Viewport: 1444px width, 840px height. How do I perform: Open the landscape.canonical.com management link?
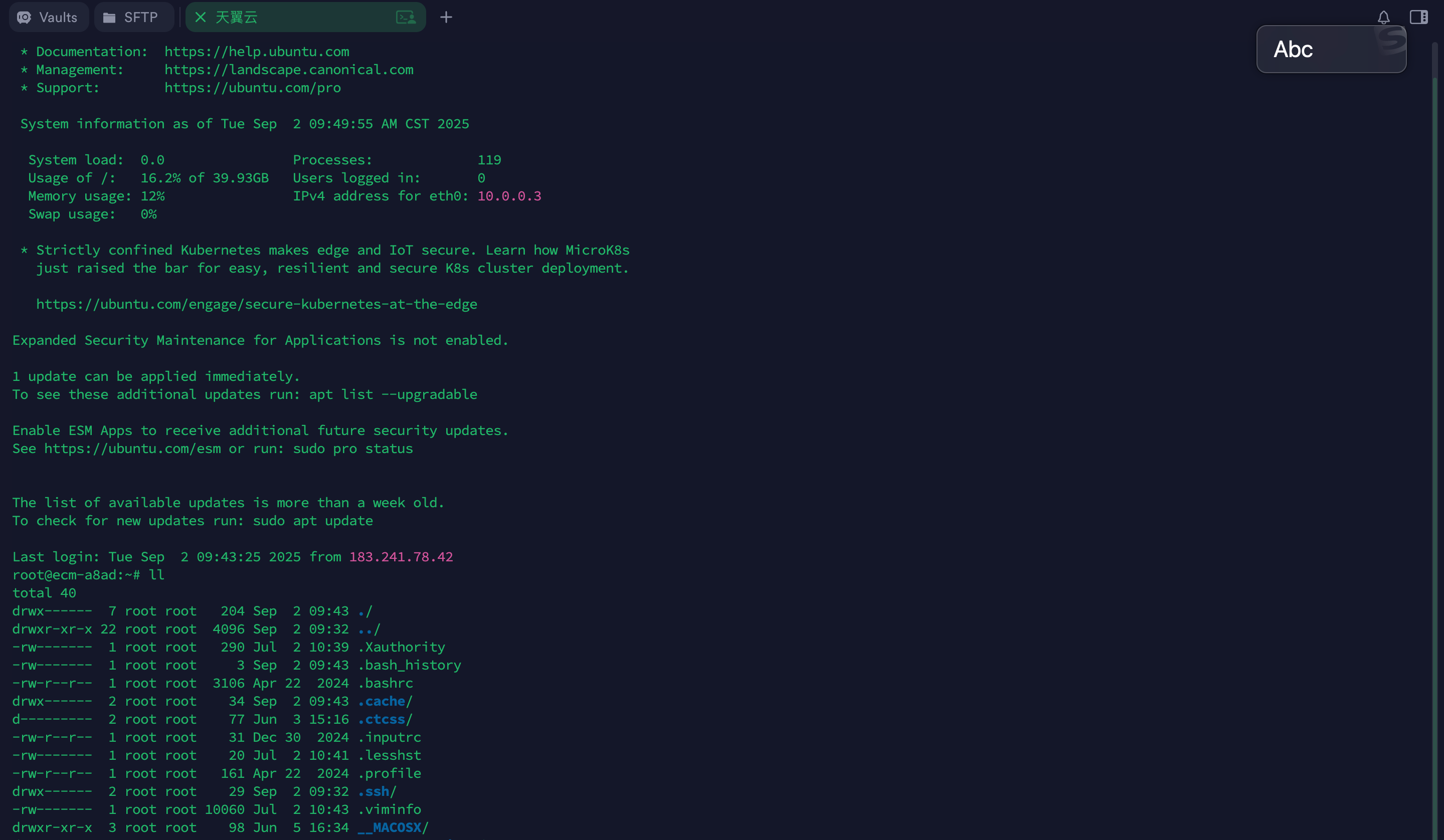(289, 70)
